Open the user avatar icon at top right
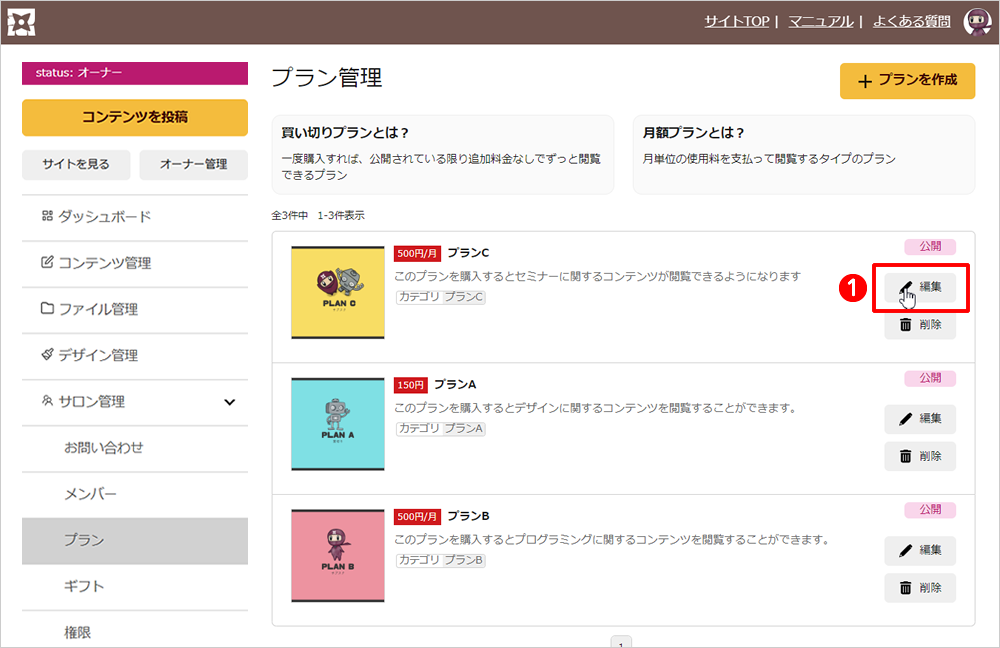The height and width of the screenshot is (648, 1000). pos(976,21)
